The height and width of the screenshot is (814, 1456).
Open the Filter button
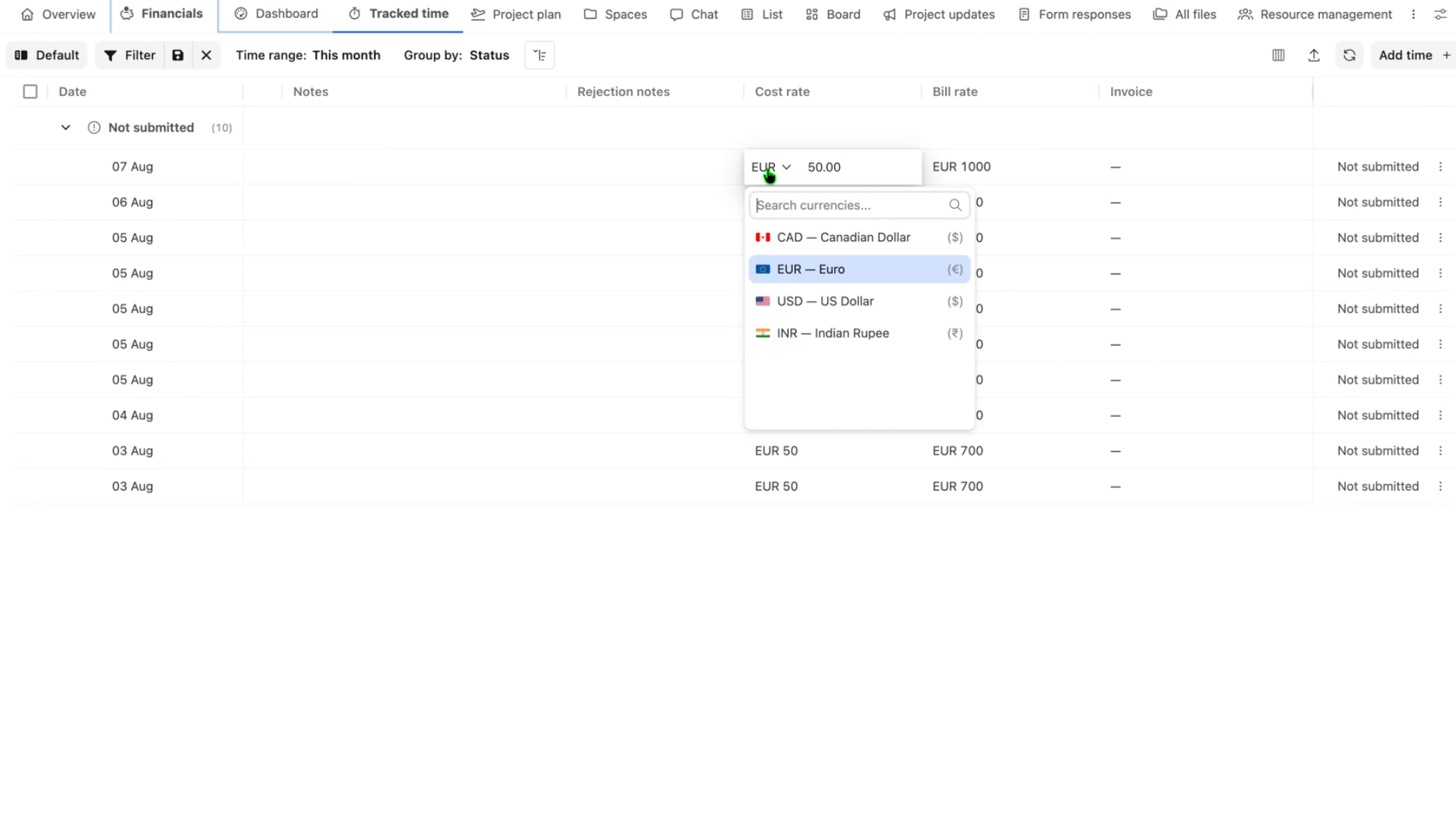click(x=129, y=55)
